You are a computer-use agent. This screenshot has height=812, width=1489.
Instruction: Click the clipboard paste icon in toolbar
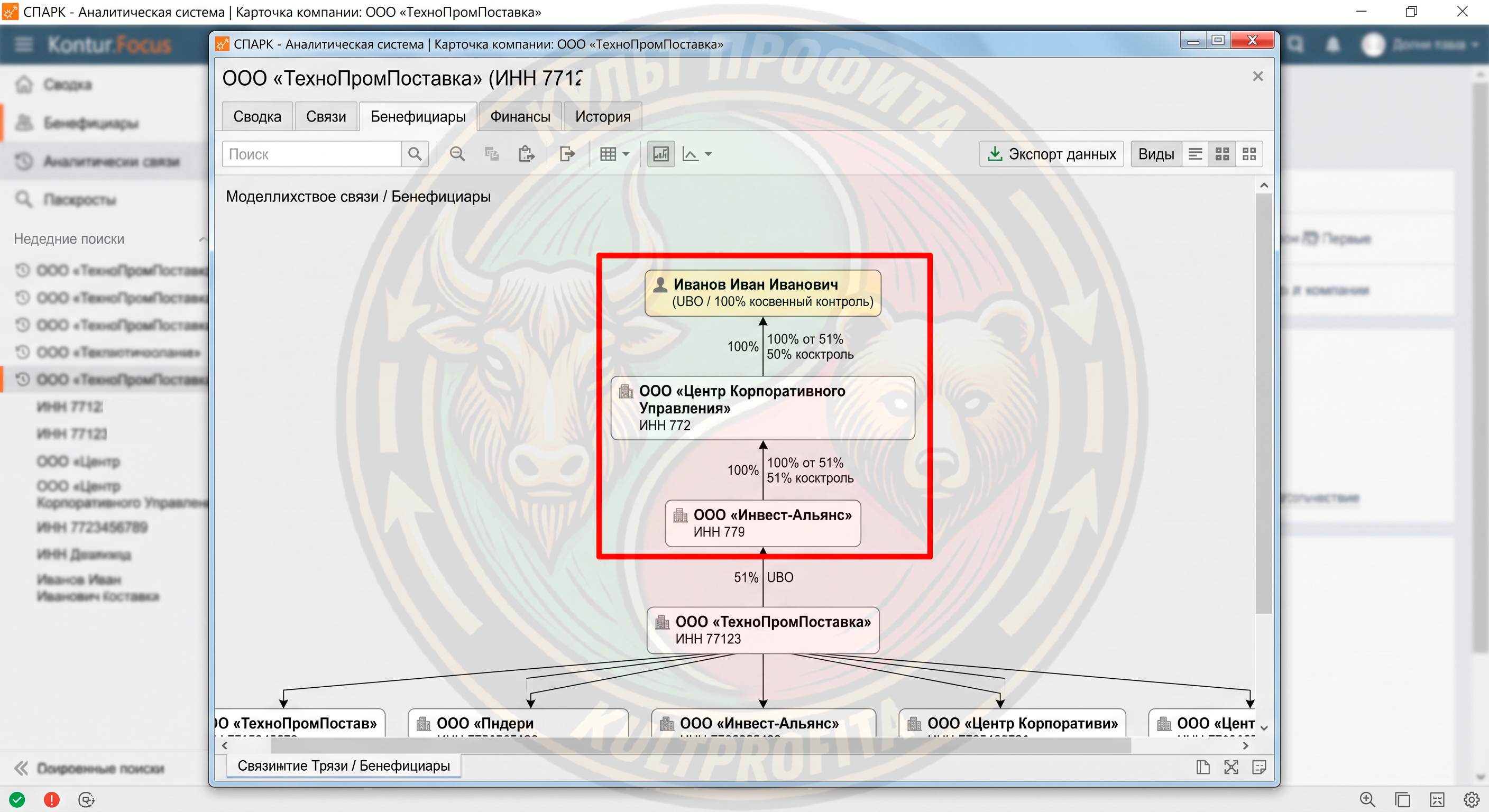pos(526,154)
